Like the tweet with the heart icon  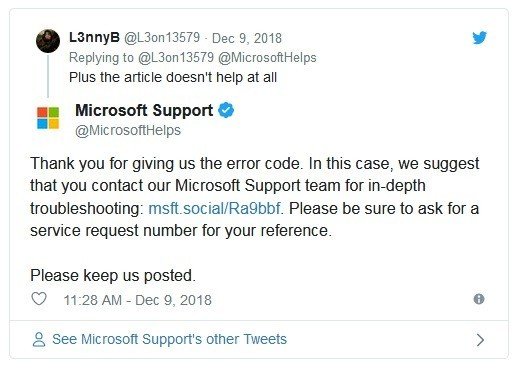39,299
